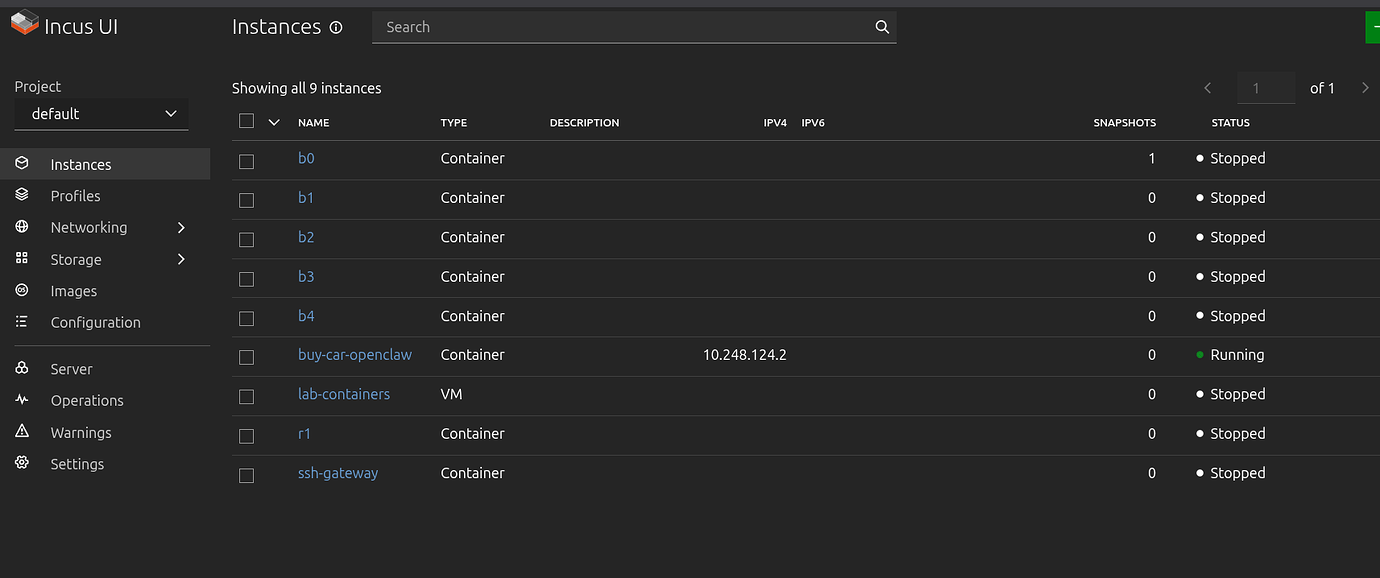Image resolution: width=1380 pixels, height=578 pixels.
Task: Open the b4 instance link
Action: (306, 316)
